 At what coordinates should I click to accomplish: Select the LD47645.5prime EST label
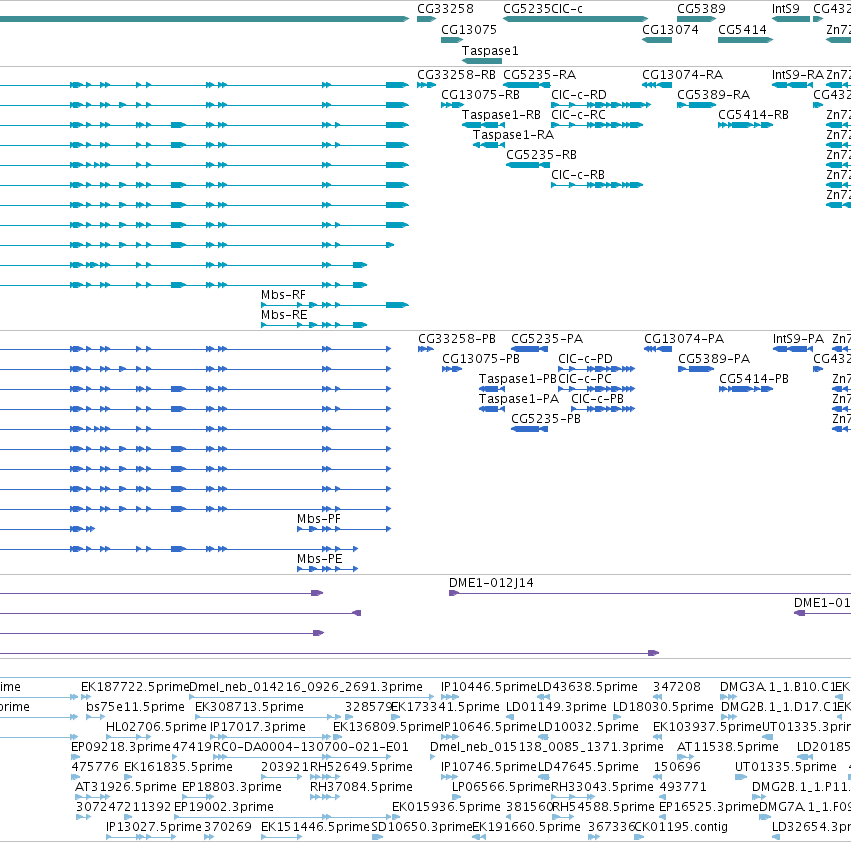pos(588,767)
